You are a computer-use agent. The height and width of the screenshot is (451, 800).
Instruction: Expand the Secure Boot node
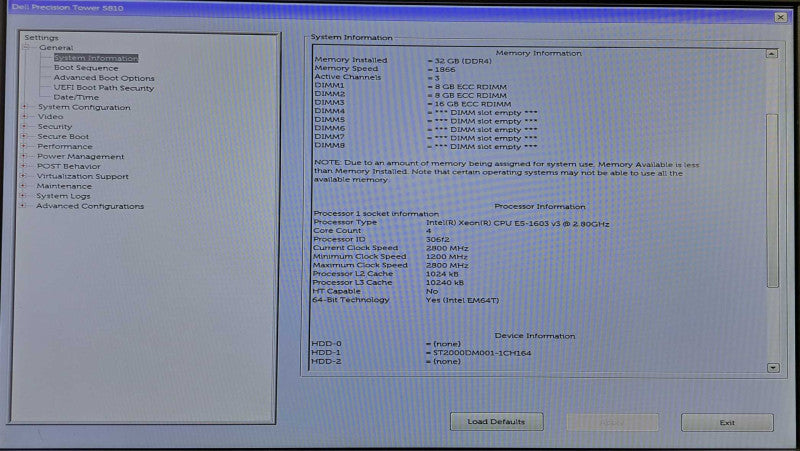click(23, 136)
